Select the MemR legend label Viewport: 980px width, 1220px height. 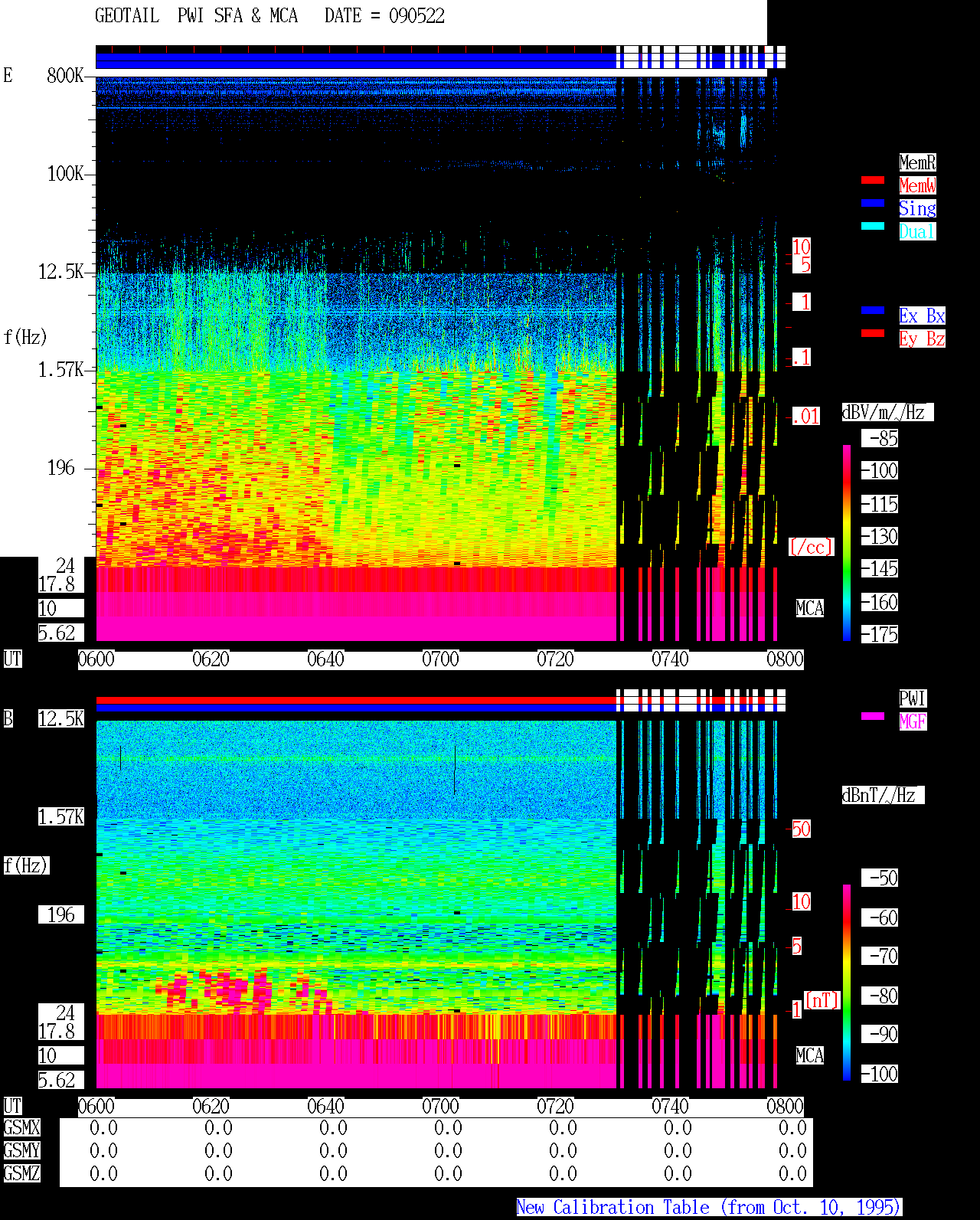click(x=917, y=162)
